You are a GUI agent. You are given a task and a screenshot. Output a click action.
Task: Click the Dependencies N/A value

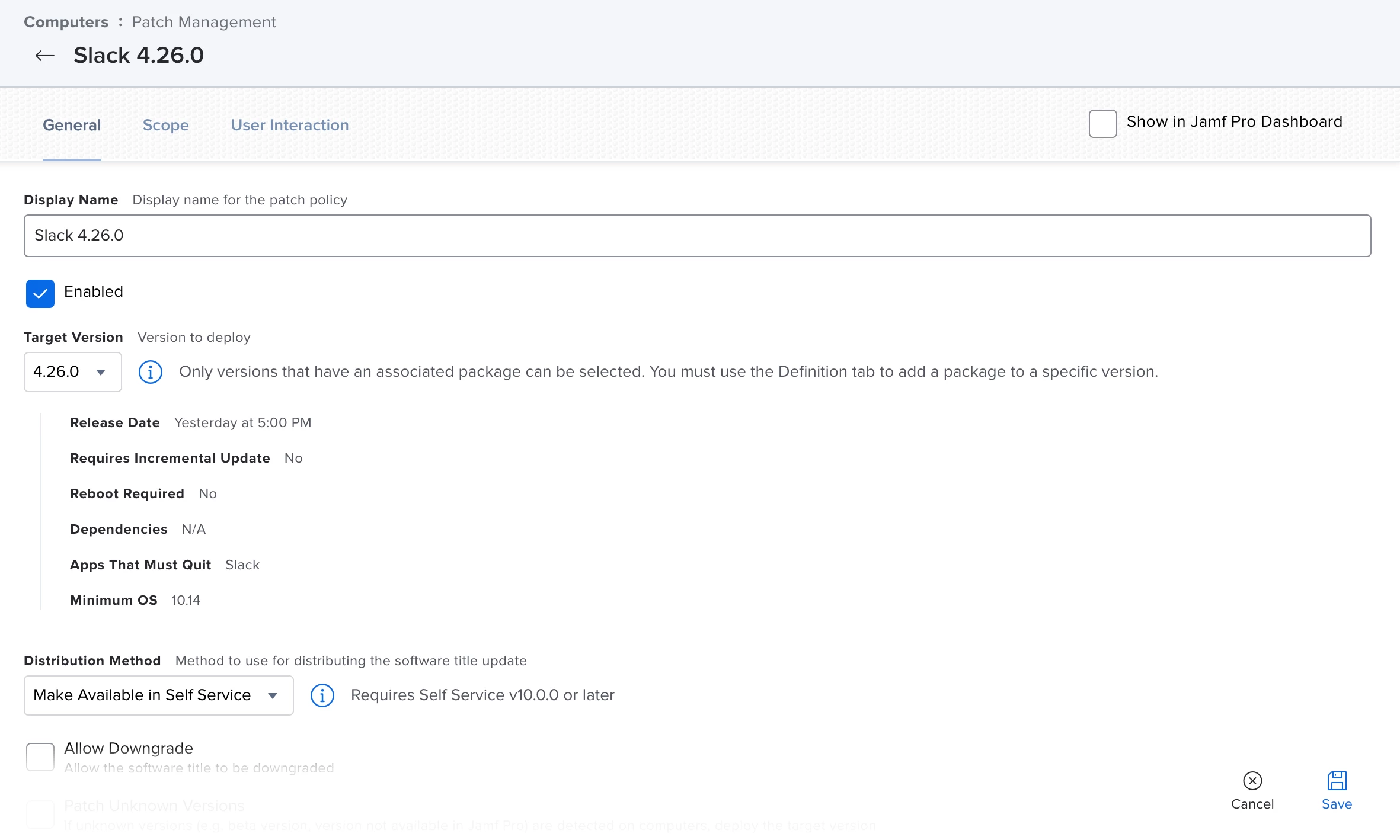pyautogui.click(x=194, y=530)
